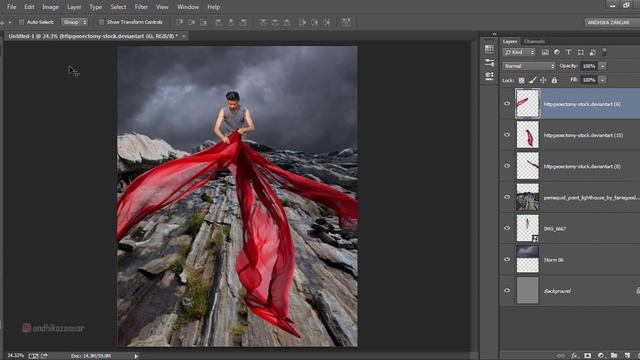
Task: Click align bottom edges icon
Action: click(x=203, y=22)
